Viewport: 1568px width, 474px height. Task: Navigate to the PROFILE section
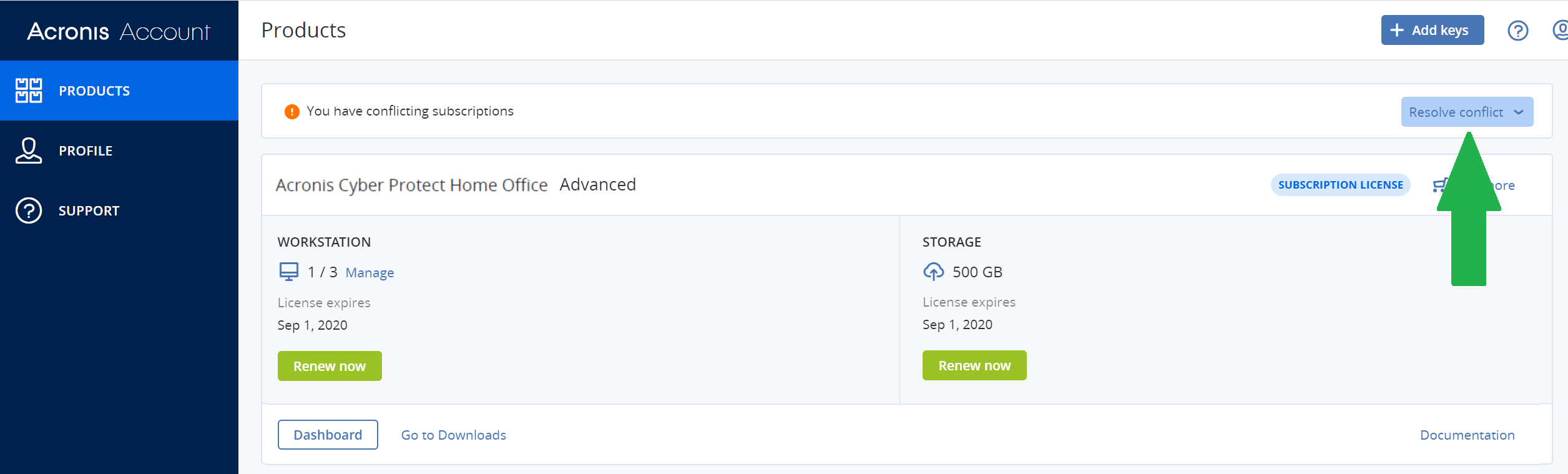click(86, 151)
